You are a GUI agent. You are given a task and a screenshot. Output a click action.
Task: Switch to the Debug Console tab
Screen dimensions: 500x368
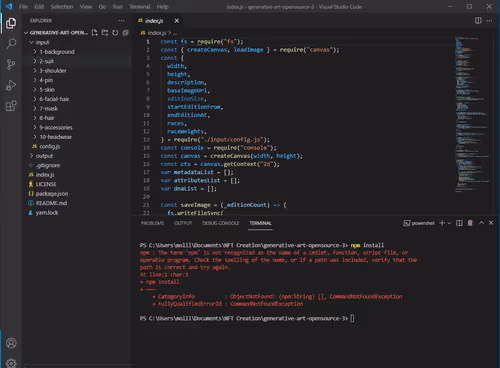[221, 223]
